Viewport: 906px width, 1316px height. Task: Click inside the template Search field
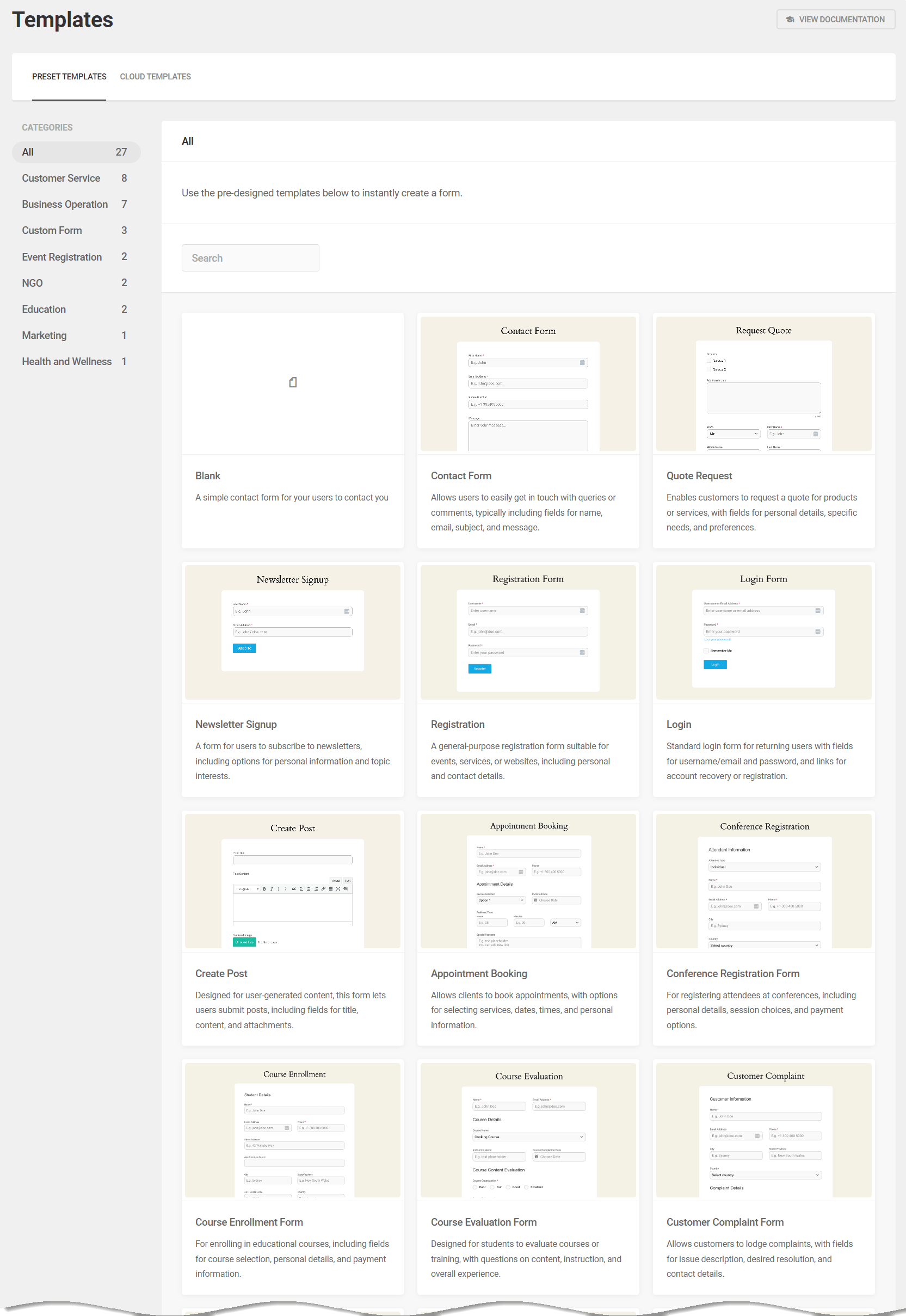point(250,258)
